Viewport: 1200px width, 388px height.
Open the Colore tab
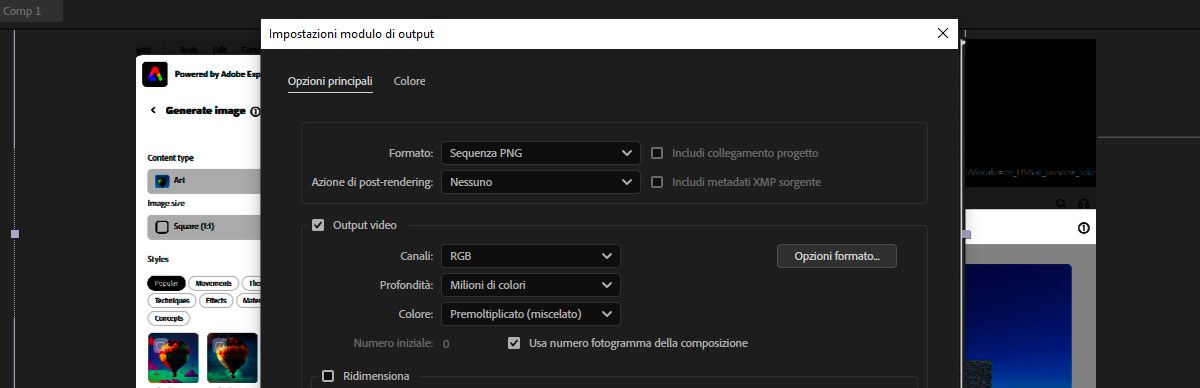point(409,81)
